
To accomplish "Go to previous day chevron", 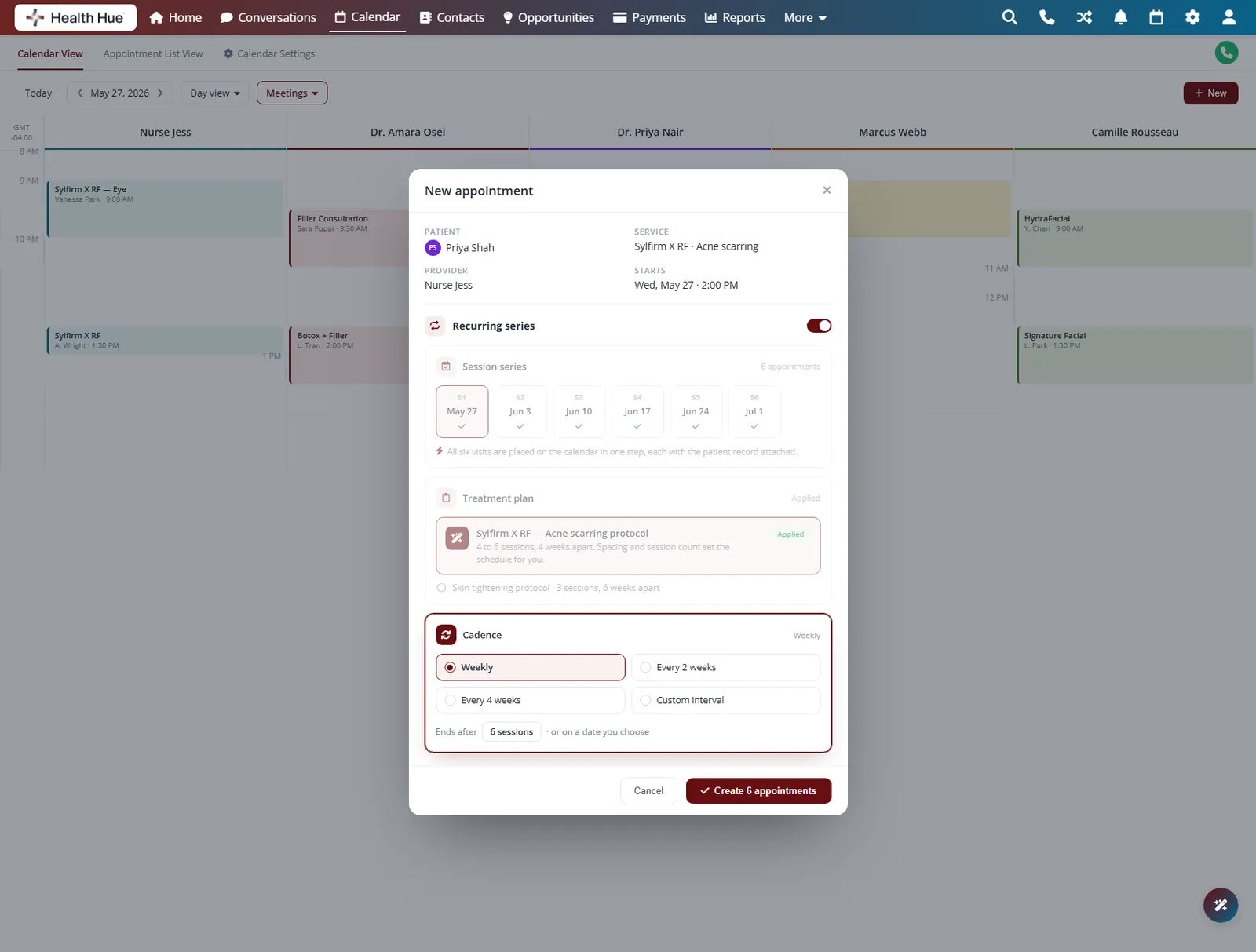I will (79, 93).
